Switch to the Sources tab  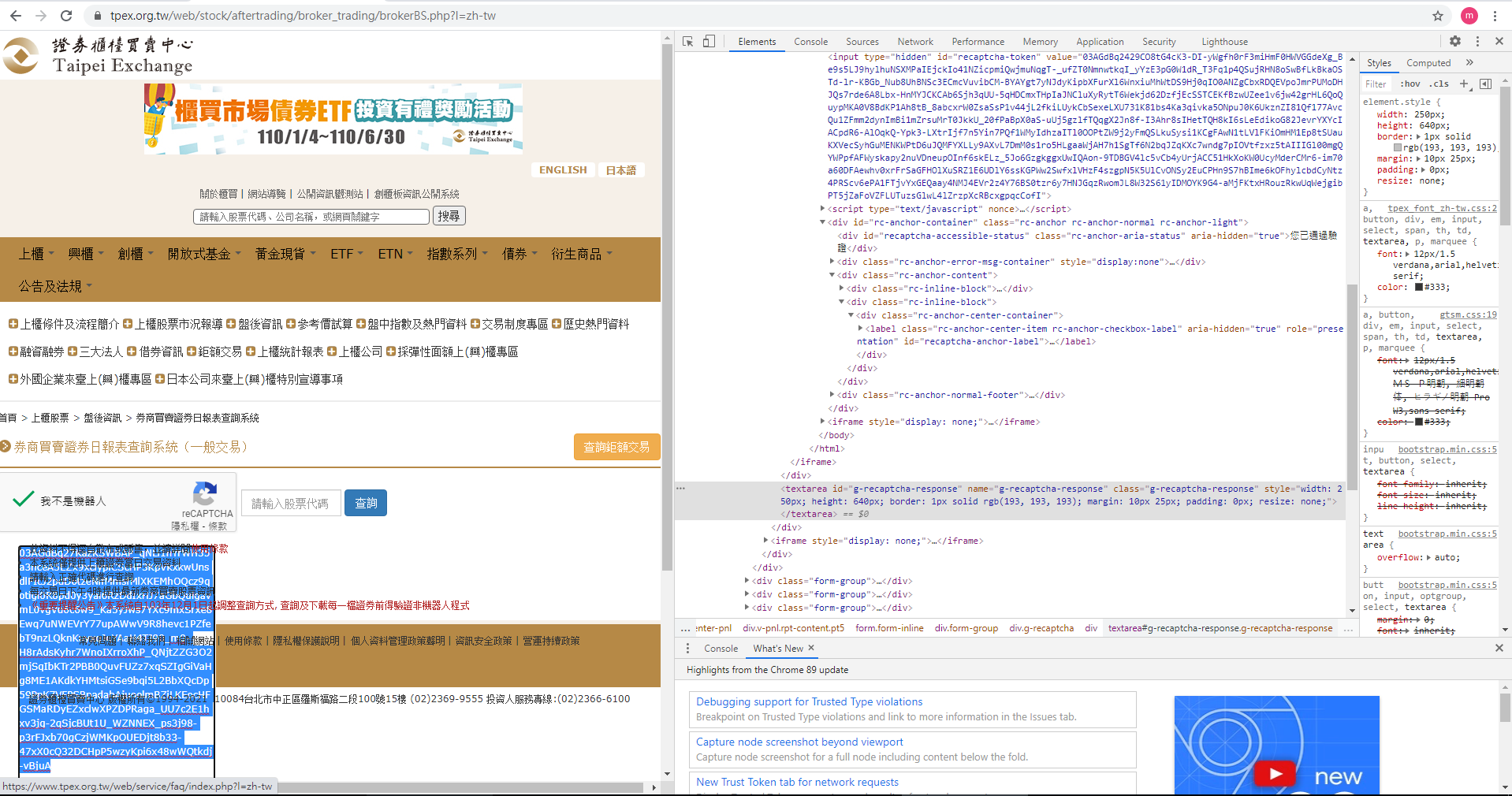click(x=862, y=42)
